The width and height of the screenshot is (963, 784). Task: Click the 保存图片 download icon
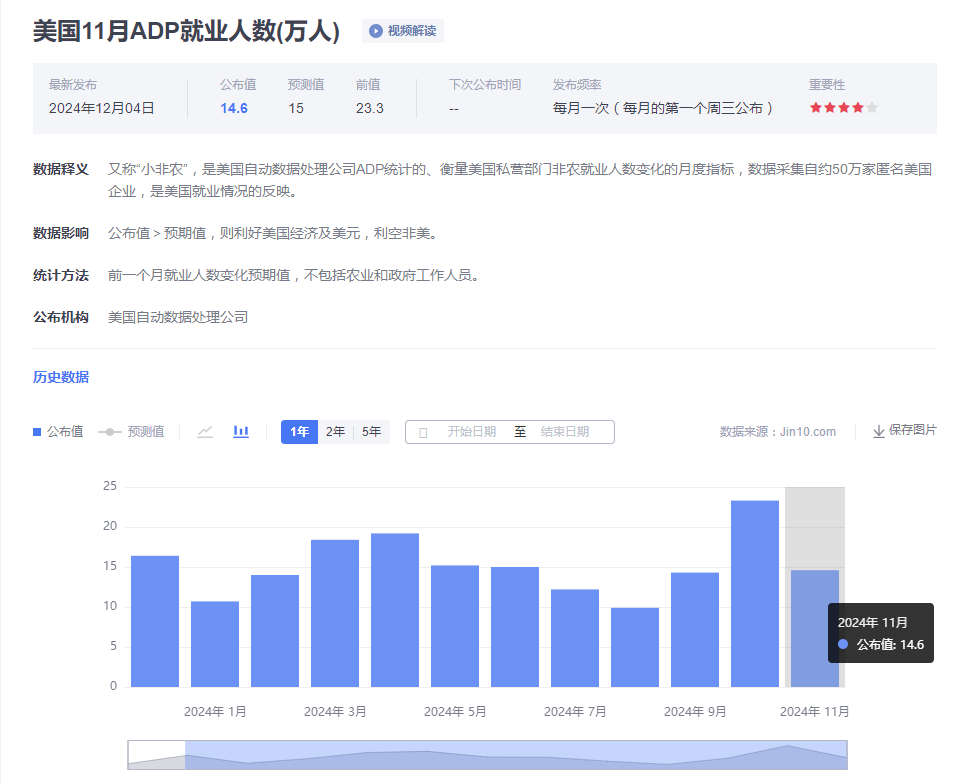click(879, 431)
